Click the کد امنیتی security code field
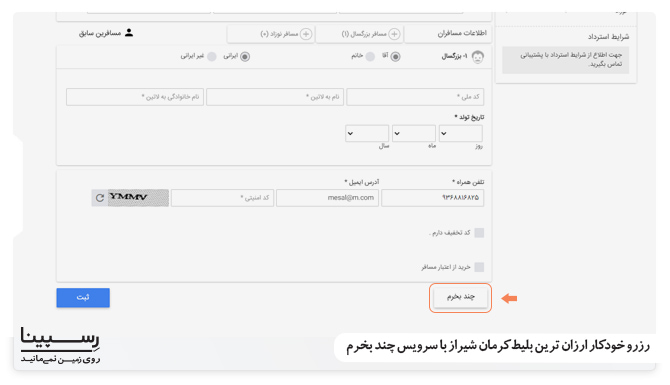The width and height of the screenshot is (670, 385). click(x=222, y=198)
